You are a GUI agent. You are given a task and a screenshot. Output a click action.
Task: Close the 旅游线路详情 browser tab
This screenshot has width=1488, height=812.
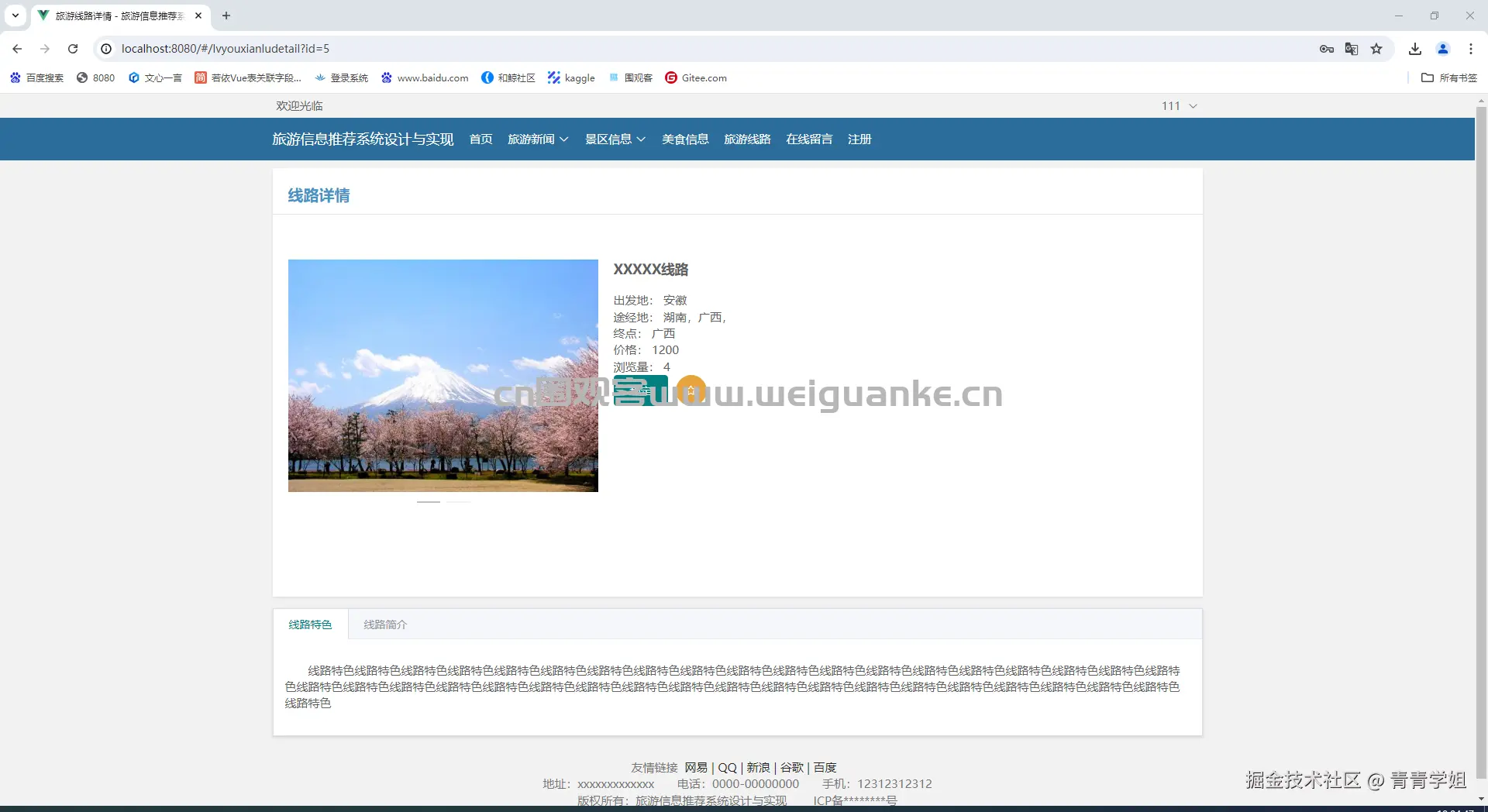click(x=198, y=15)
